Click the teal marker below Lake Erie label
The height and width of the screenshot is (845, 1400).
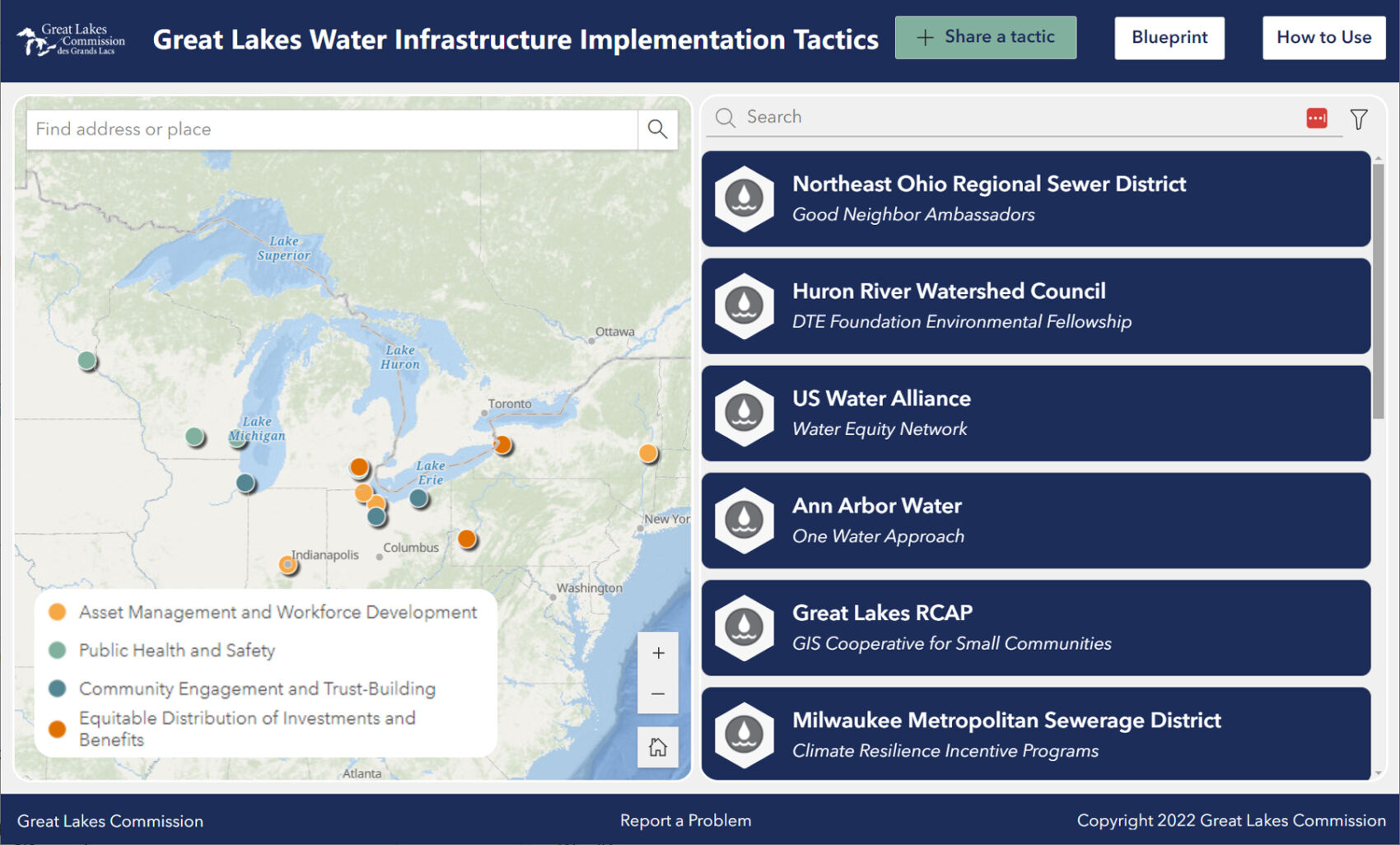[x=418, y=497]
